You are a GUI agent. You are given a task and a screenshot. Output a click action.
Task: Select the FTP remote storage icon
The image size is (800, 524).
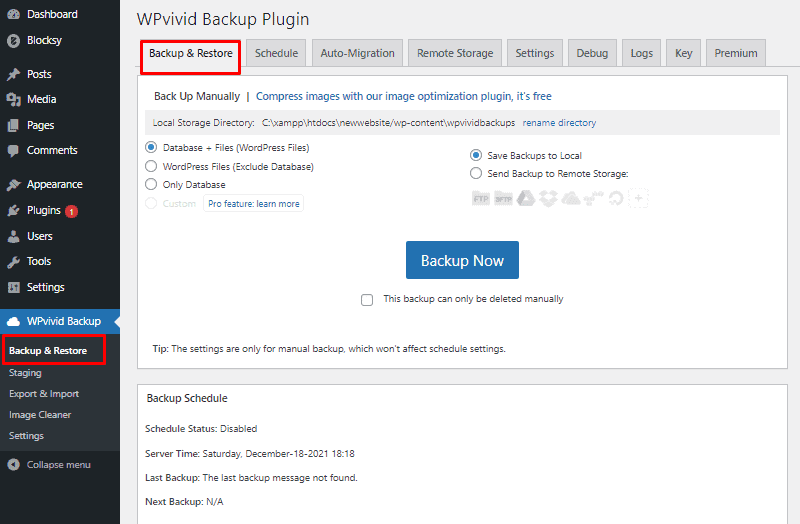[x=481, y=198]
